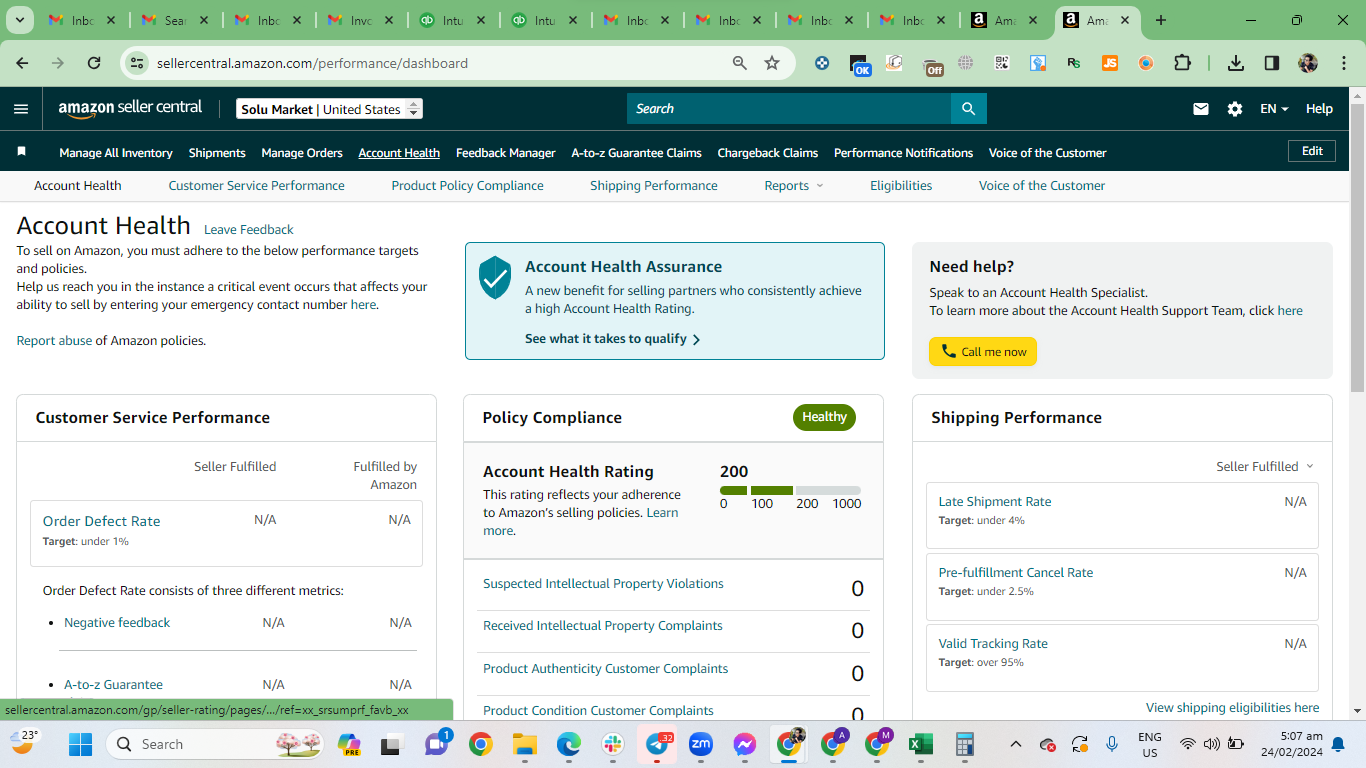Open the Negative feedback metric link

pyautogui.click(x=117, y=623)
